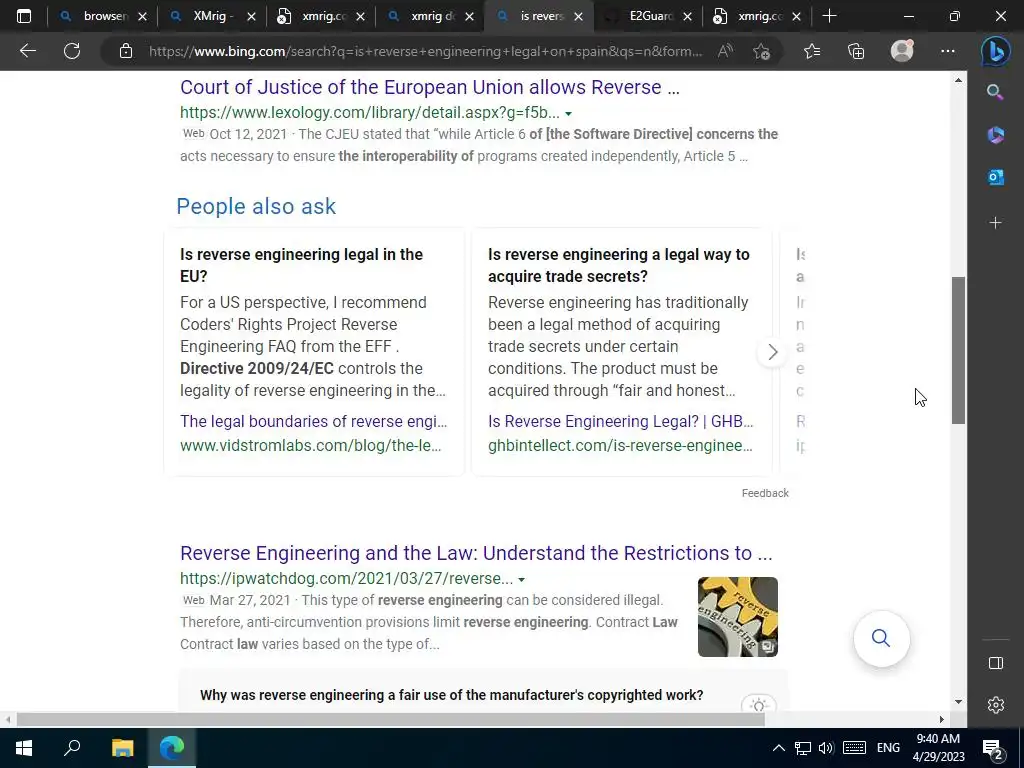Screen dimensions: 1024x768
Task: Click the scroll left arrow
Action: pos(8,720)
